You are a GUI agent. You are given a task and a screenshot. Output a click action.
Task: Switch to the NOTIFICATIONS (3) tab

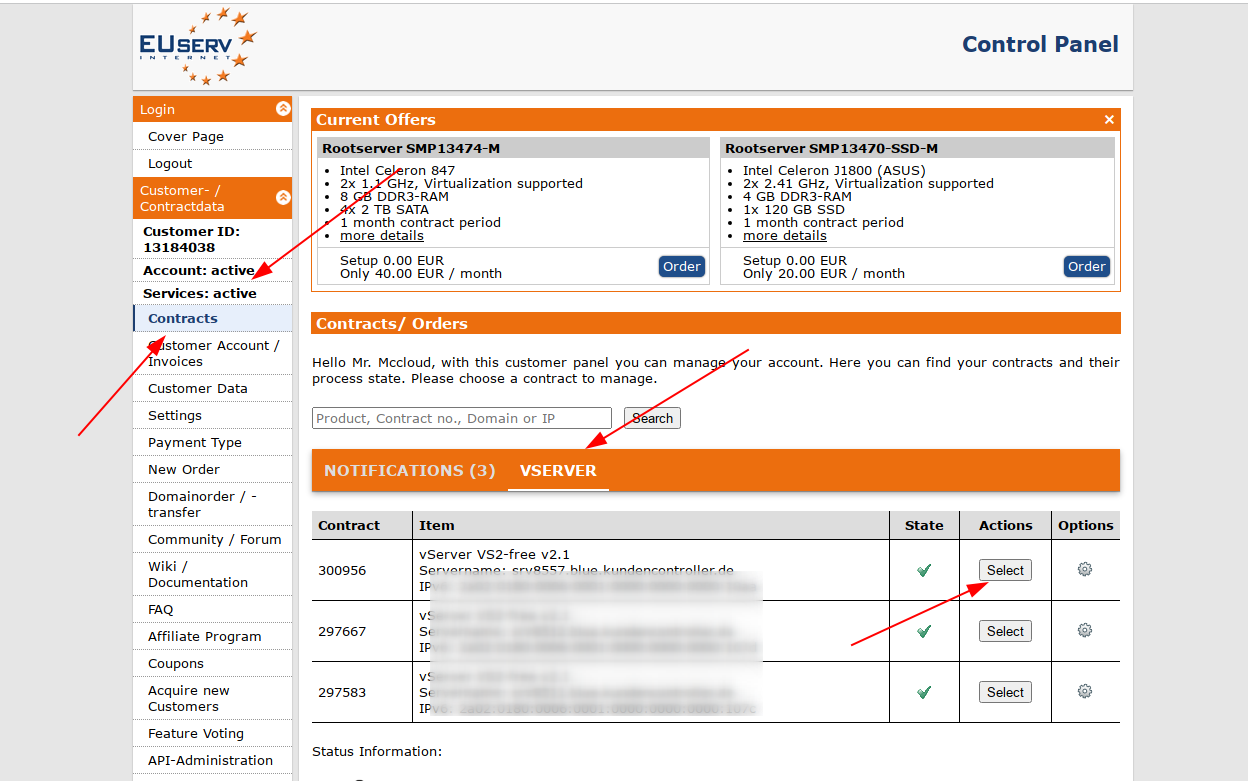[x=410, y=470]
